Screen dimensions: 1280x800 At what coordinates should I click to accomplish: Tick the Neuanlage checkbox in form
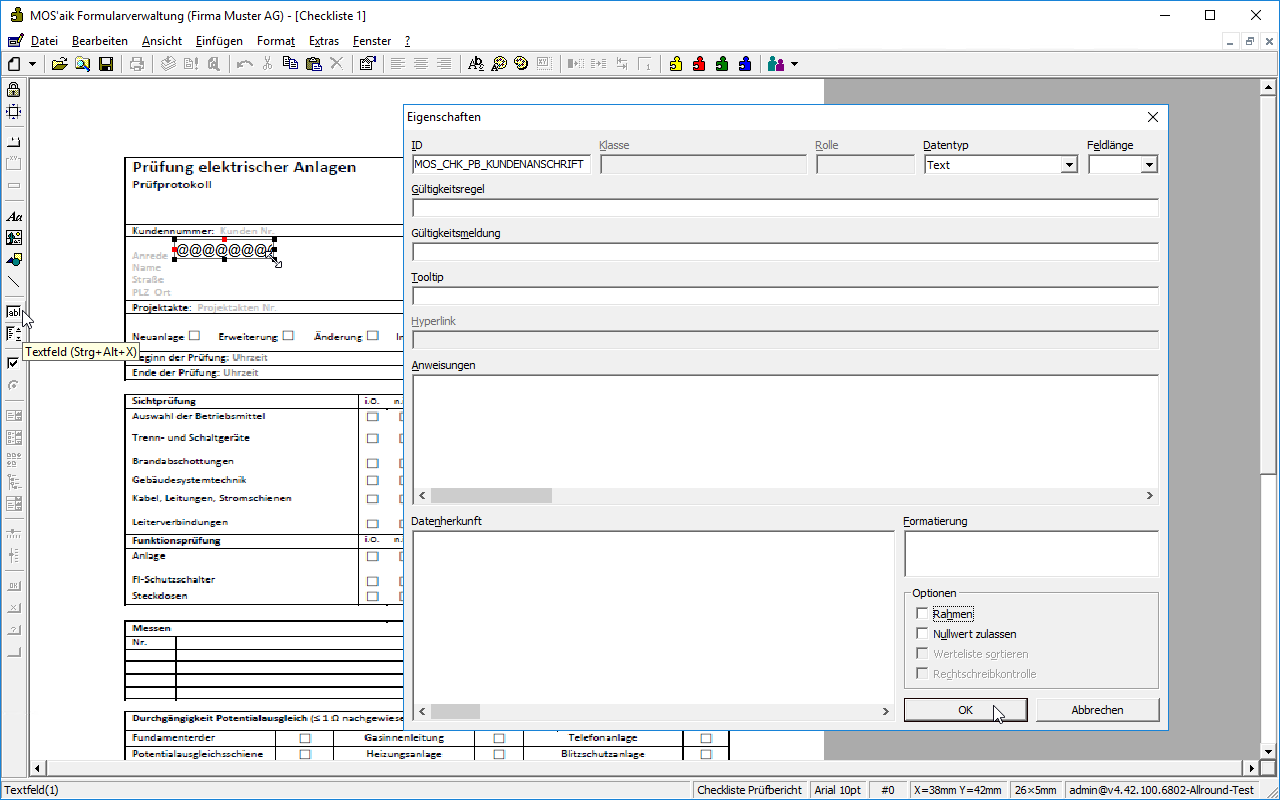[x=195, y=336]
